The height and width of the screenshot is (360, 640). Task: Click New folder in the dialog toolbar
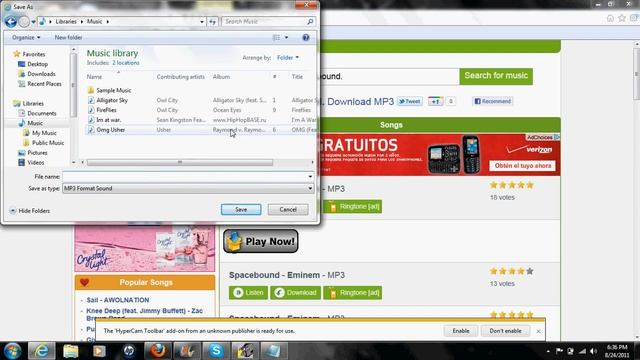(x=69, y=37)
